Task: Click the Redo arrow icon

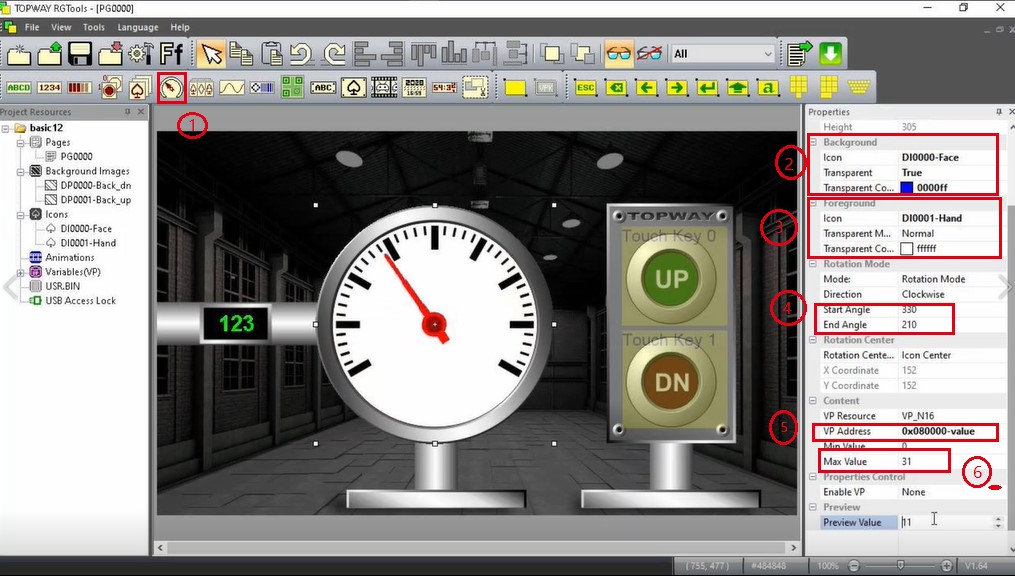Action: pyautogui.click(x=333, y=54)
